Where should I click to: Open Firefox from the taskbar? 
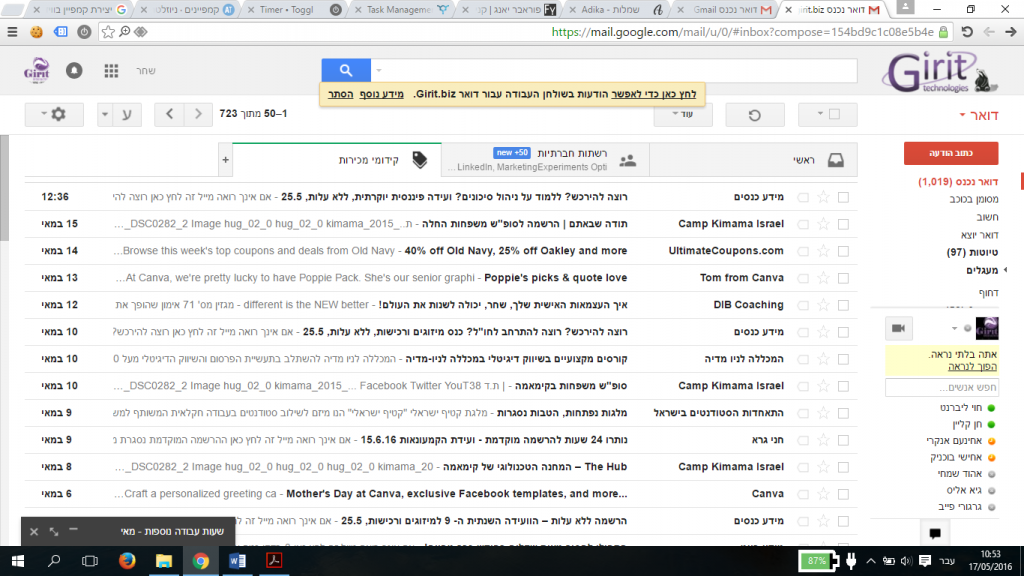coord(127,561)
